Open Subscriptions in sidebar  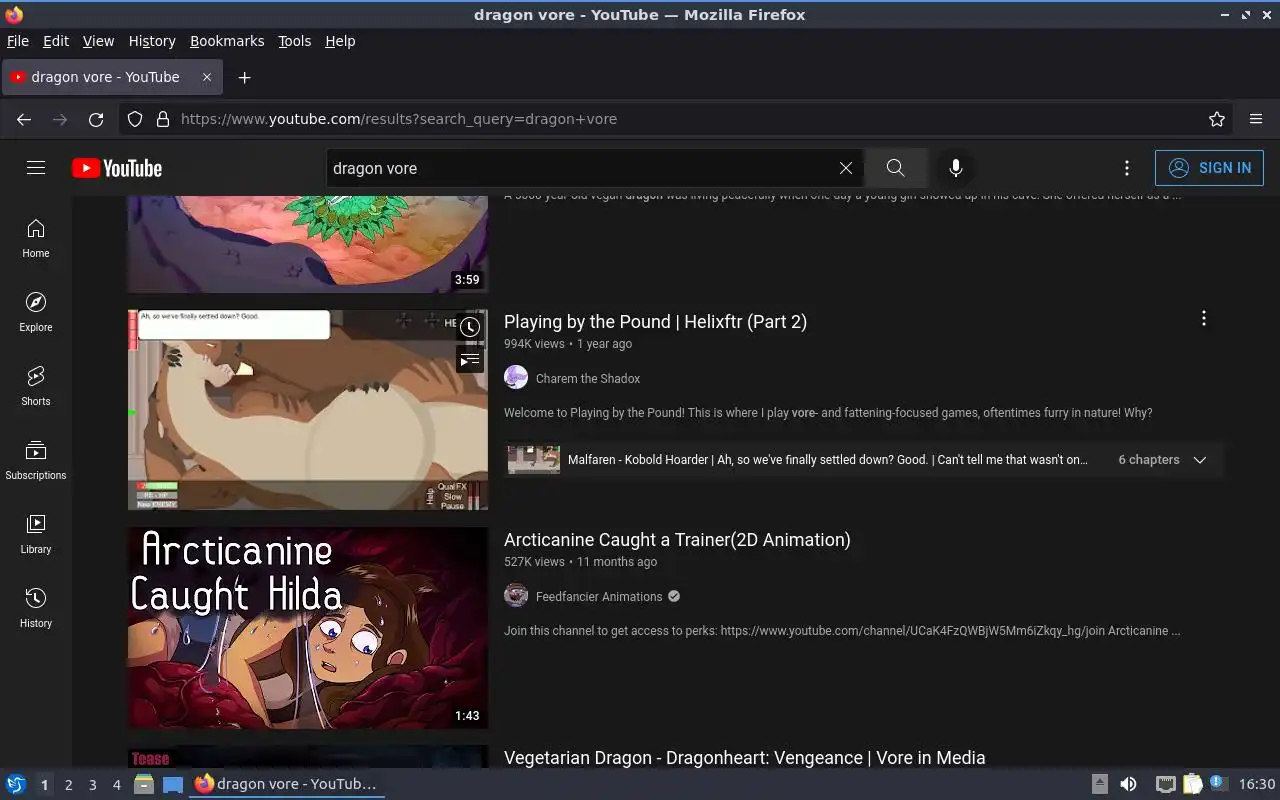36,461
